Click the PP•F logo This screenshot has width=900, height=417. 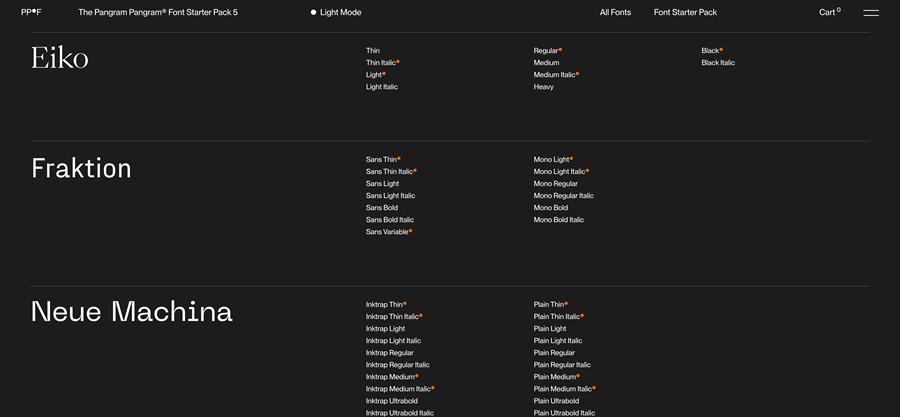(31, 12)
